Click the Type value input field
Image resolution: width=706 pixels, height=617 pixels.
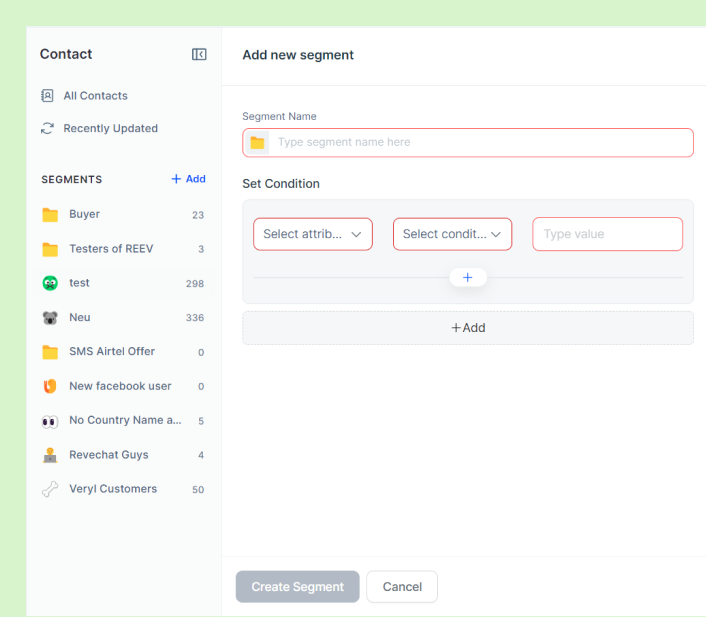point(607,234)
